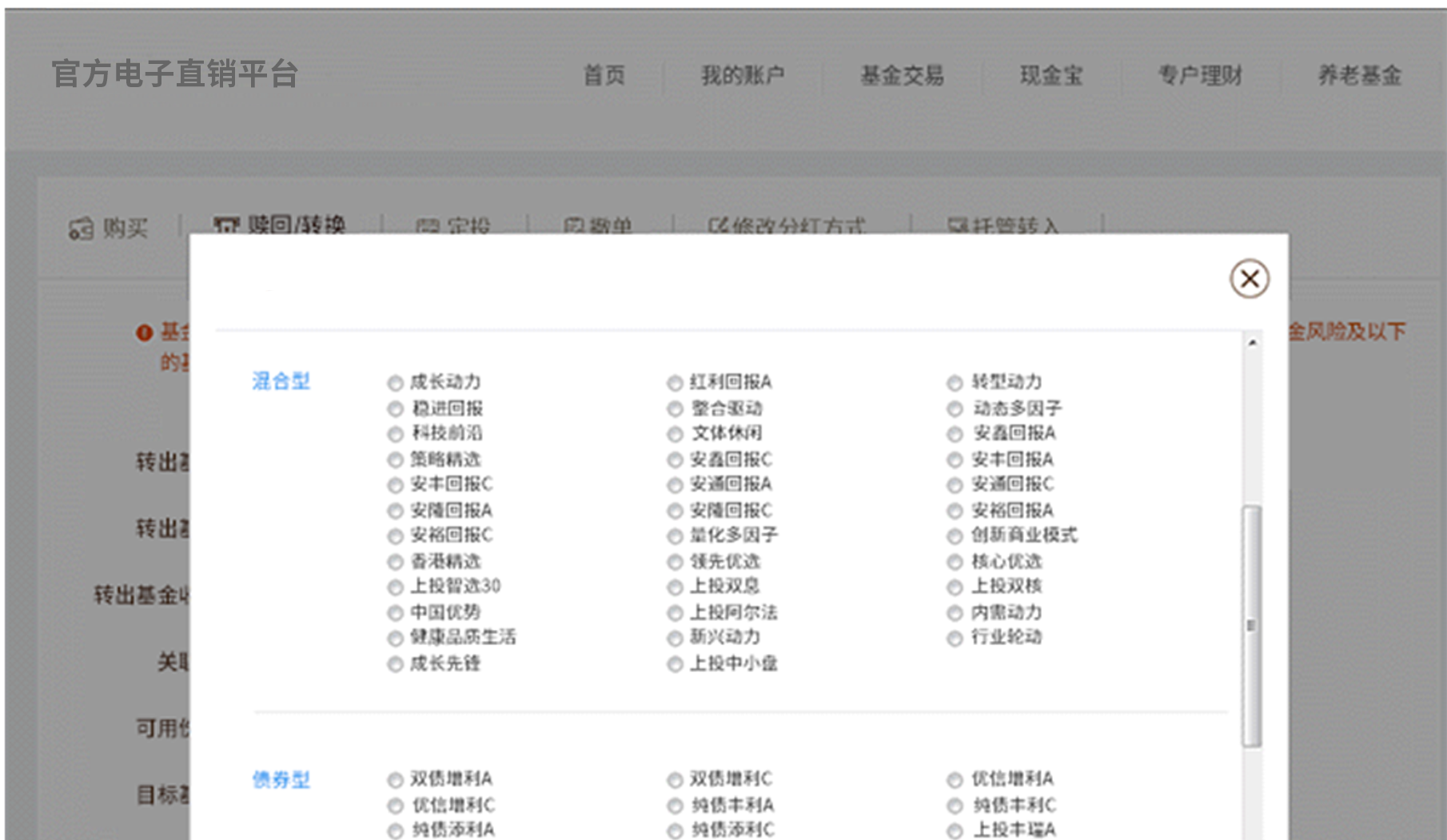
Task: Choose the 安裕回报A fund
Action: point(955,511)
